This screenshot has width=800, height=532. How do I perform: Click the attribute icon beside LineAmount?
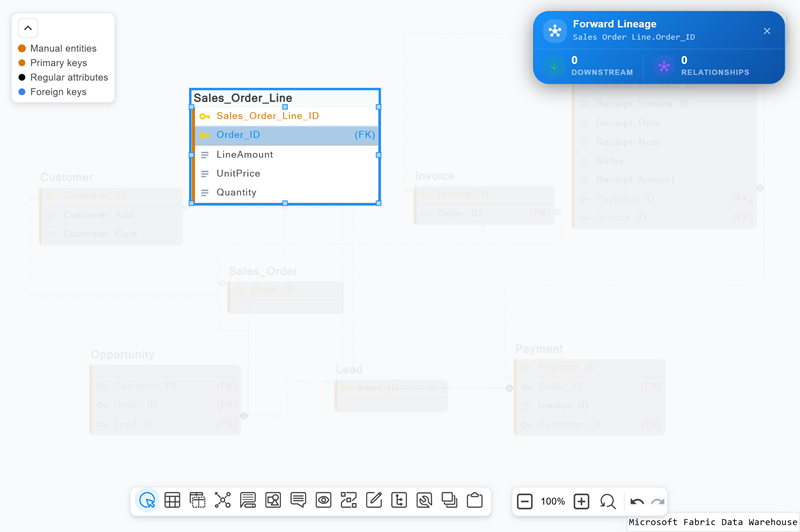[x=205, y=155]
